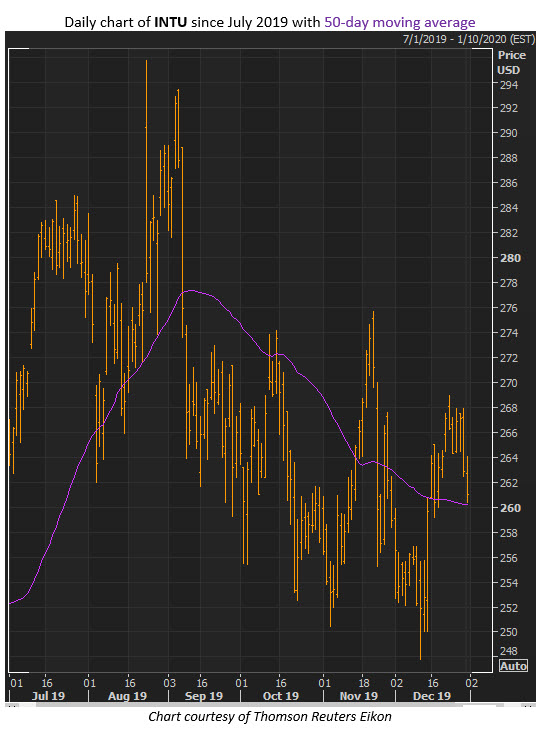Click the 256 price level label

pos(509,558)
